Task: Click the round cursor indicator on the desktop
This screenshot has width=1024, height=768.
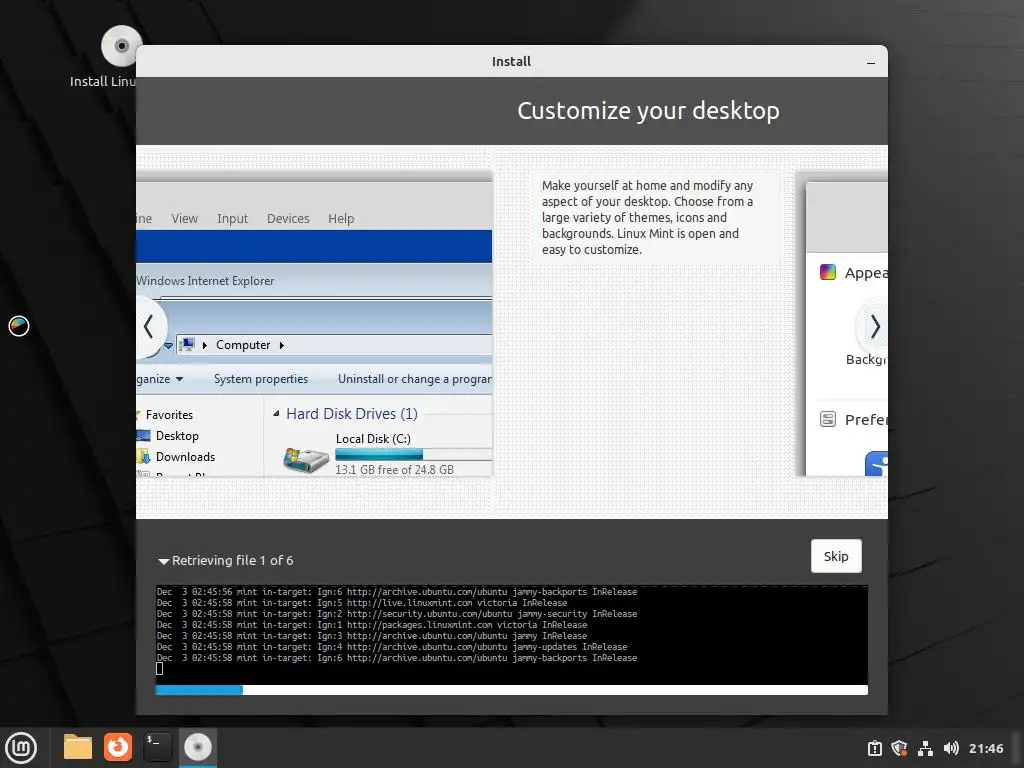Action: 19,326
